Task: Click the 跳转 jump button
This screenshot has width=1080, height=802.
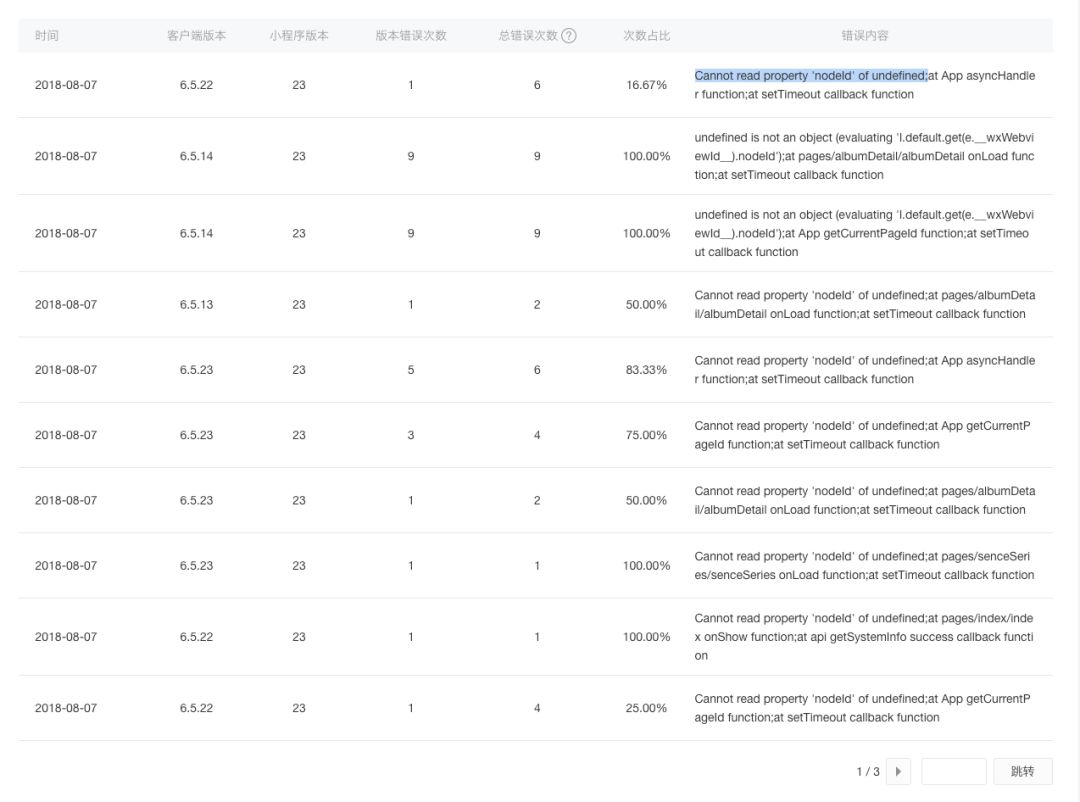Action: (x=1022, y=771)
